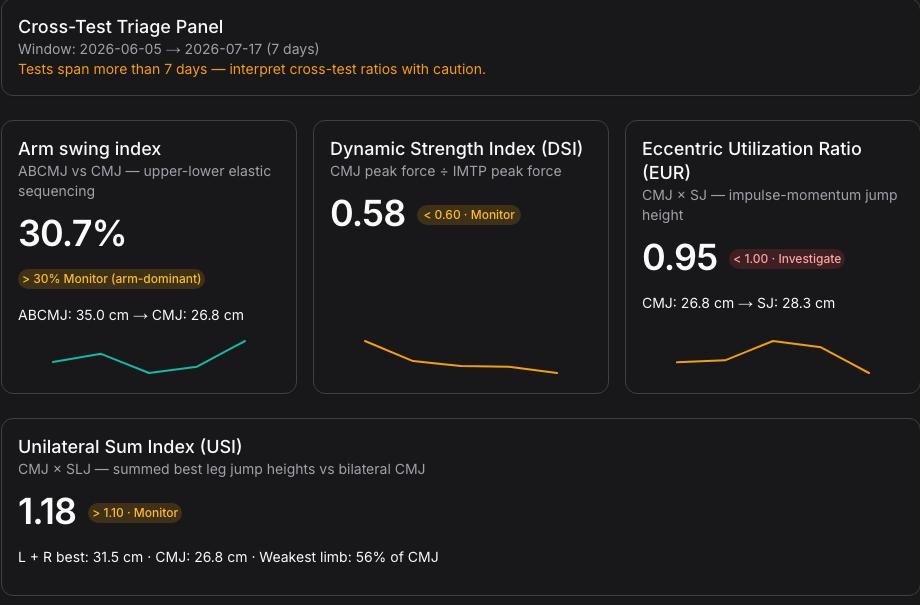This screenshot has height=605, width=920.
Task: Click the Unilateral Sum Index (USI) title
Action: (130, 447)
